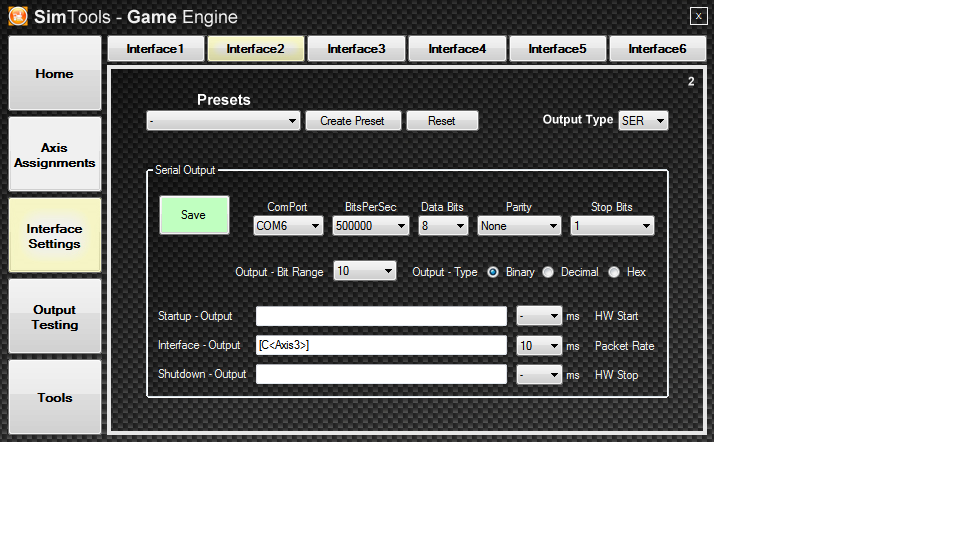Switch to Interface6 tab
The image size is (960, 540).
coord(657,49)
